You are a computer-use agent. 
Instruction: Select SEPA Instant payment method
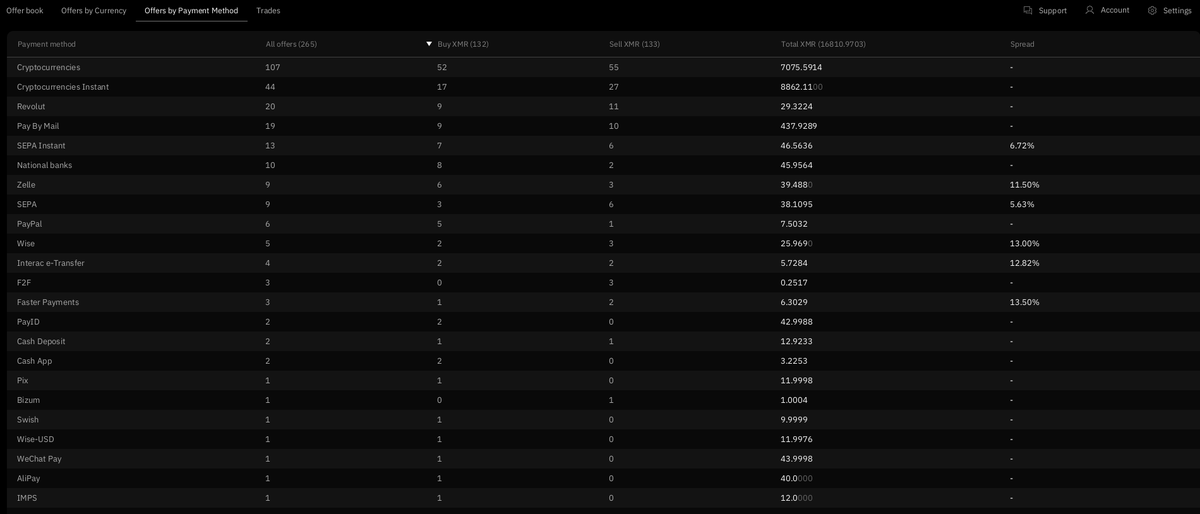click(41, 145)
